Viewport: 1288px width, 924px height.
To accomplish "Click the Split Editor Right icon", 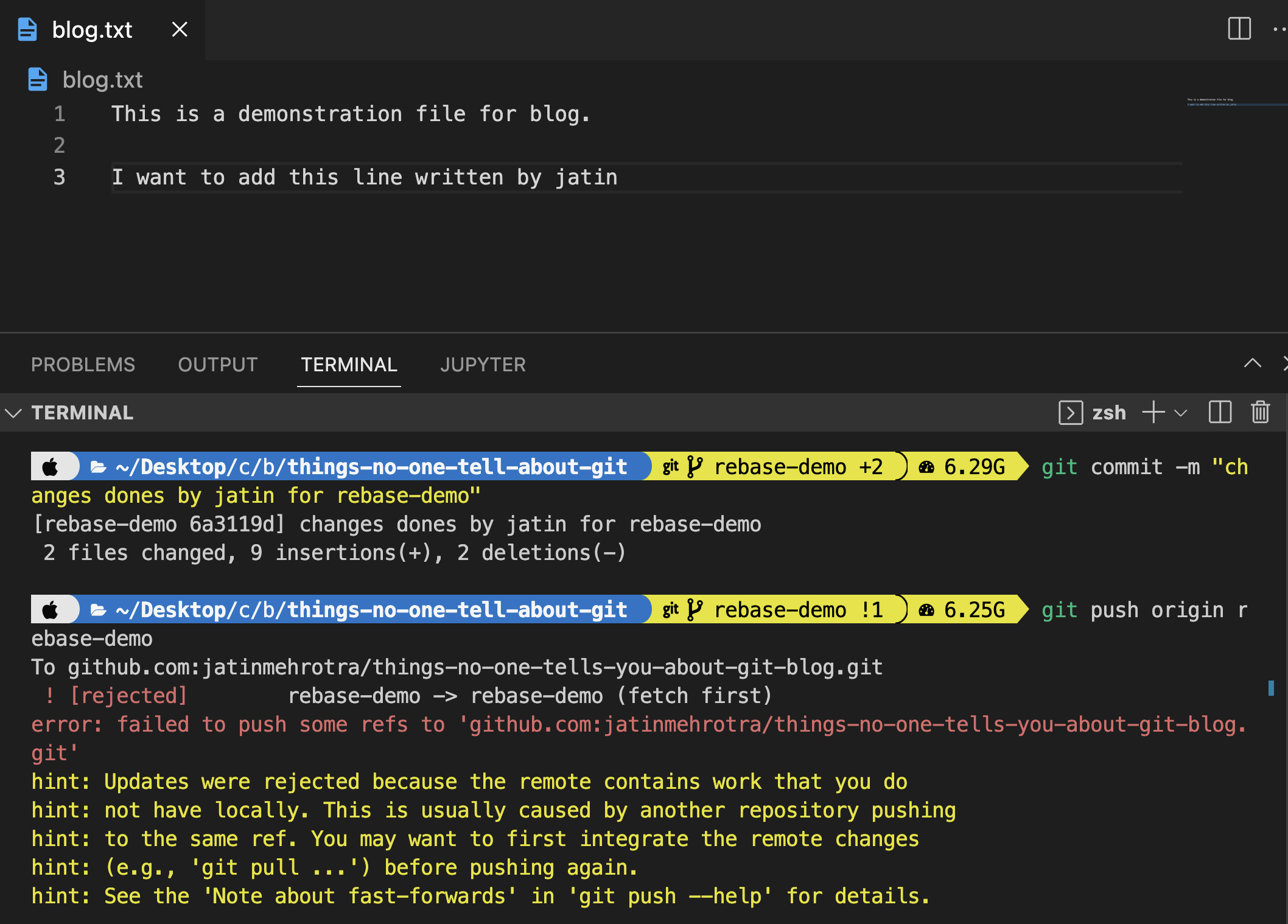I will [x=1239, y=29].
